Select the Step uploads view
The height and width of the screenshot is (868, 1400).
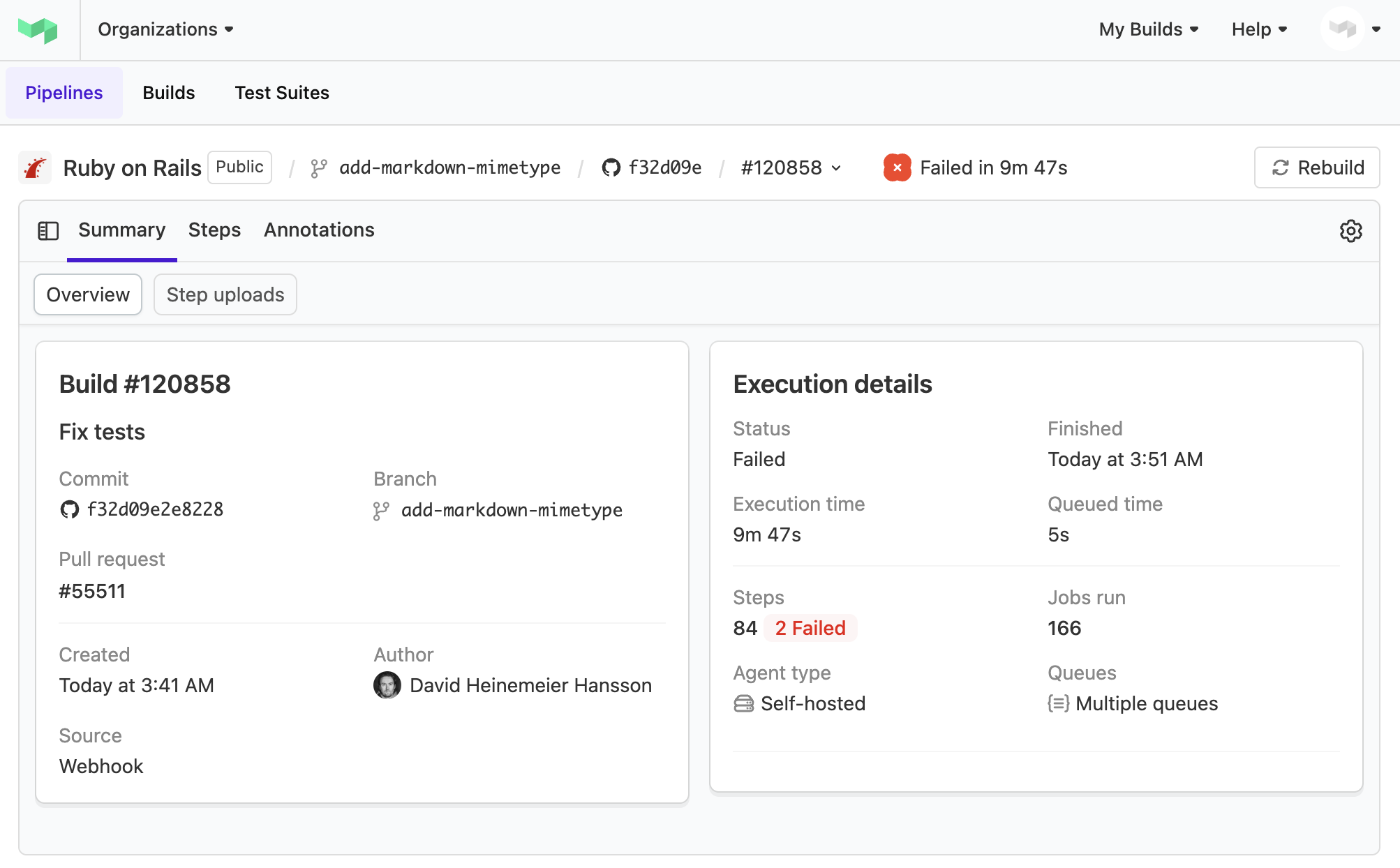point(225,294)
